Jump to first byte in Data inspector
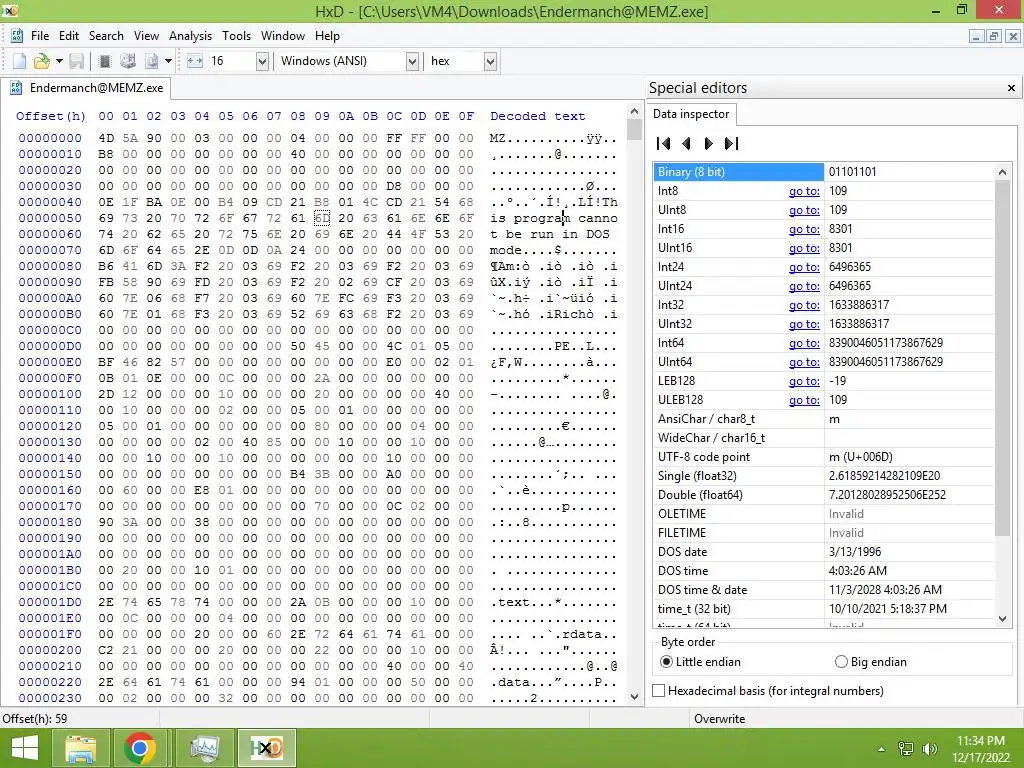This screenshot has height=768, width=1024. pyautogui.click(x=664, y=143)
